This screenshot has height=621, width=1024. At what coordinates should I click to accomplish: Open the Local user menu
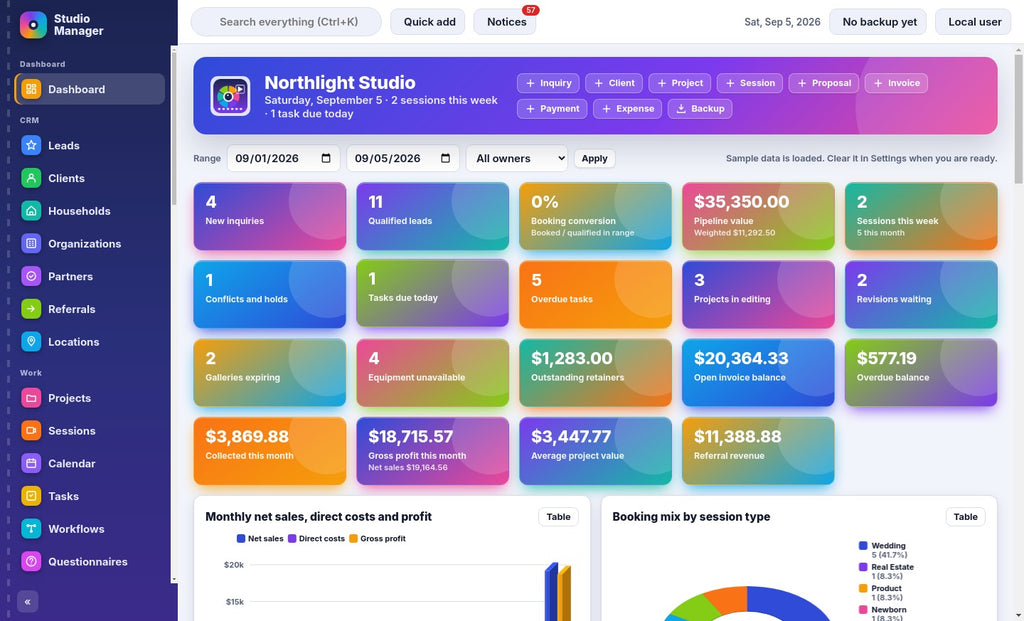click(974, 22)
